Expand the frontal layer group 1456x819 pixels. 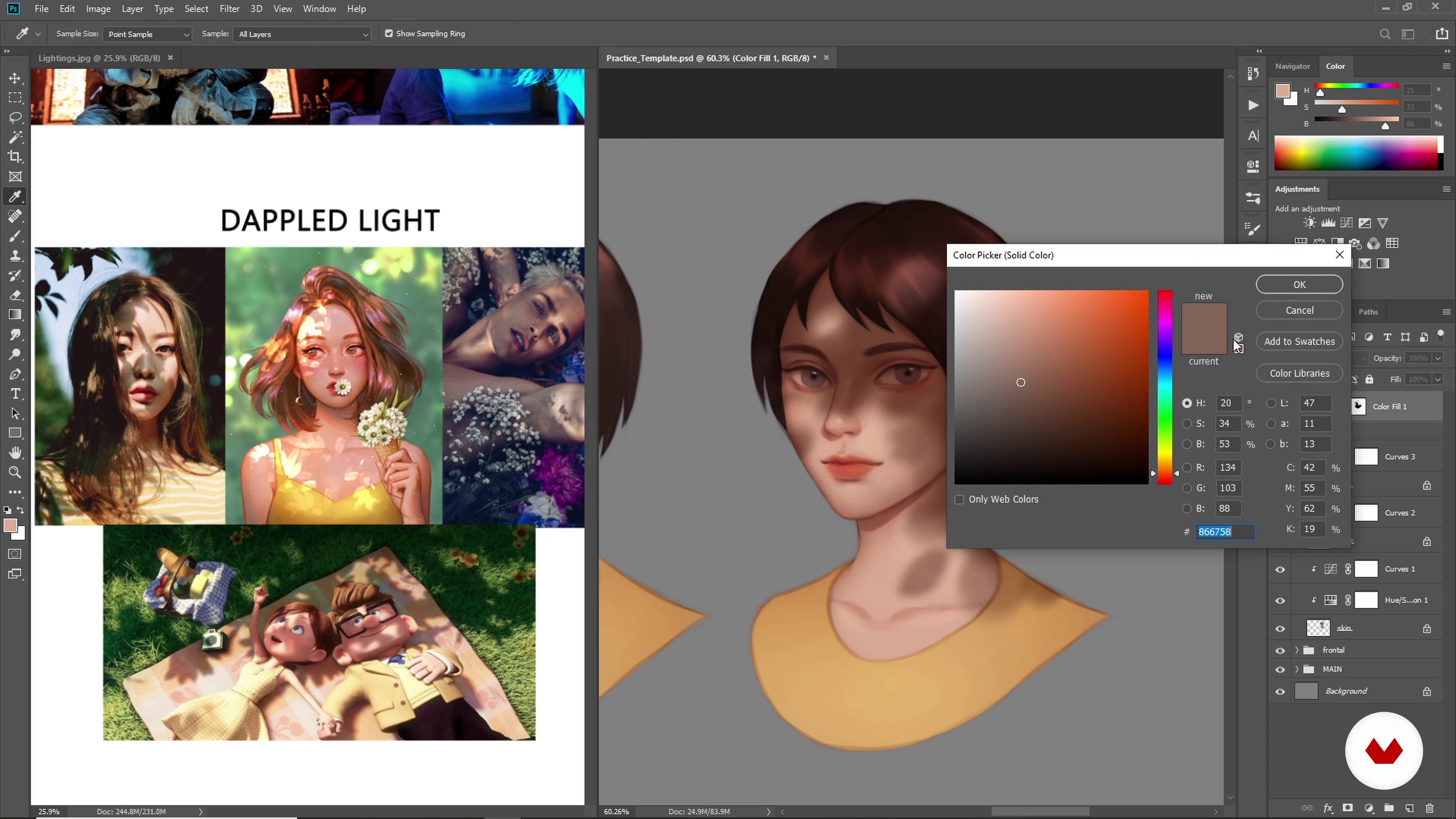pos(1297,651)
